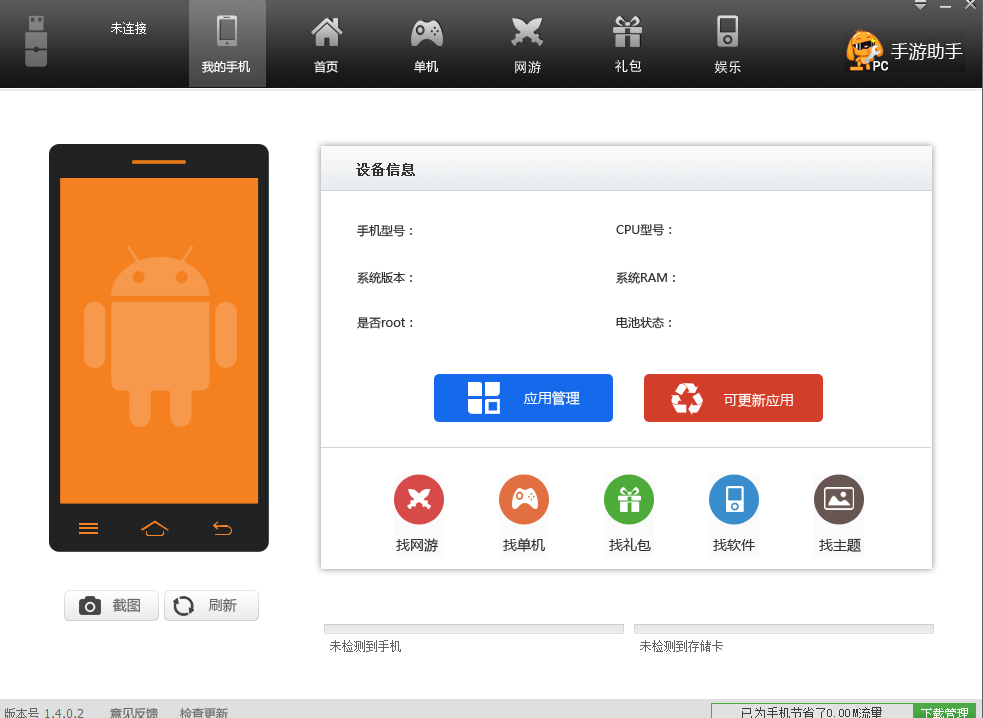Click the orange Android phone screen preview
The width and height of the screenshot is (983, 718).
tap(159, 341)
